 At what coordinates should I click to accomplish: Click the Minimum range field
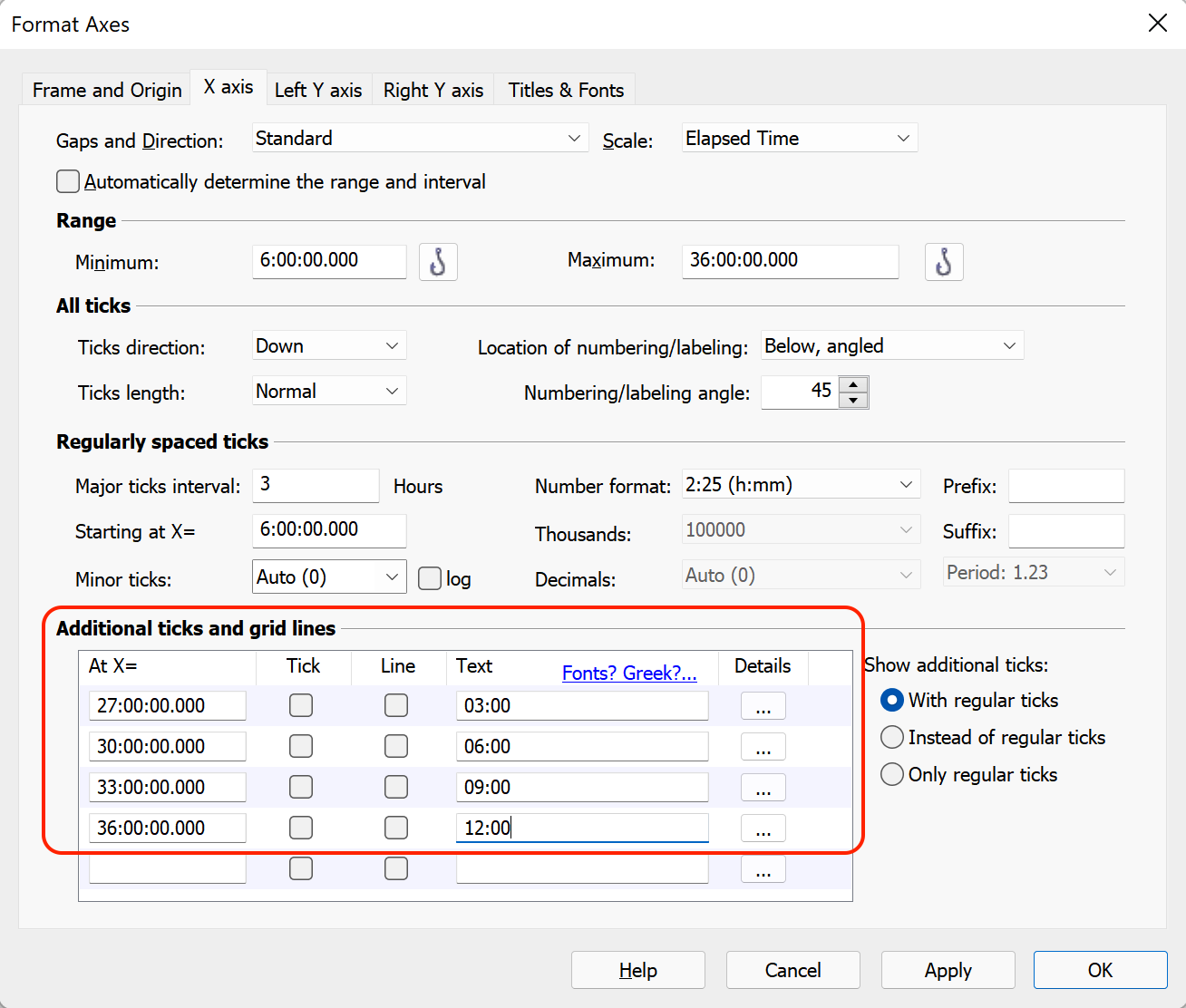(x=329, y=261)
